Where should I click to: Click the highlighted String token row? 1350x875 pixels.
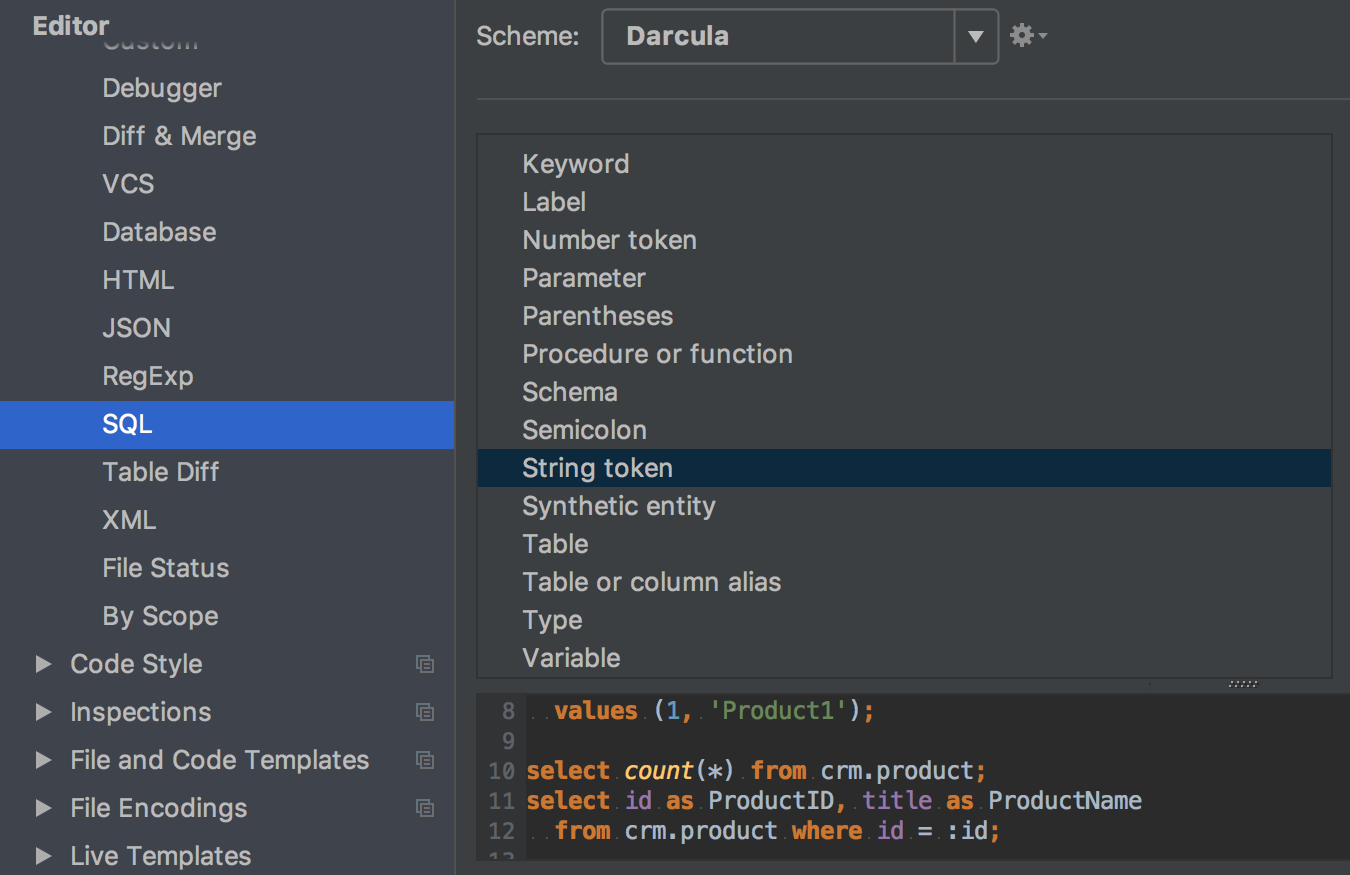click(x=904, y=468)
